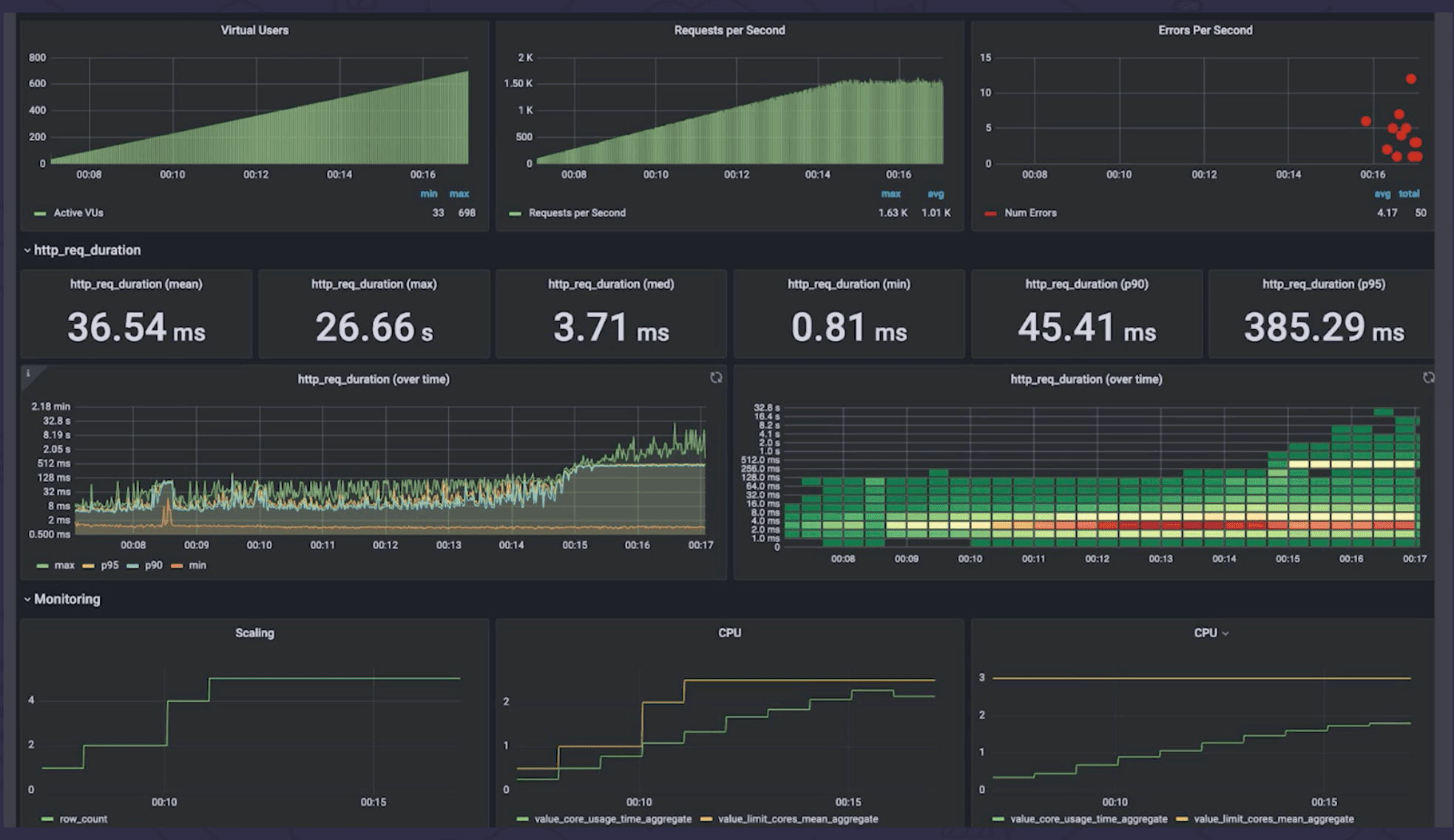Open the dropdown on the rightmost CPU panel
The image size is (1454, 840).
pos(1225,633)
